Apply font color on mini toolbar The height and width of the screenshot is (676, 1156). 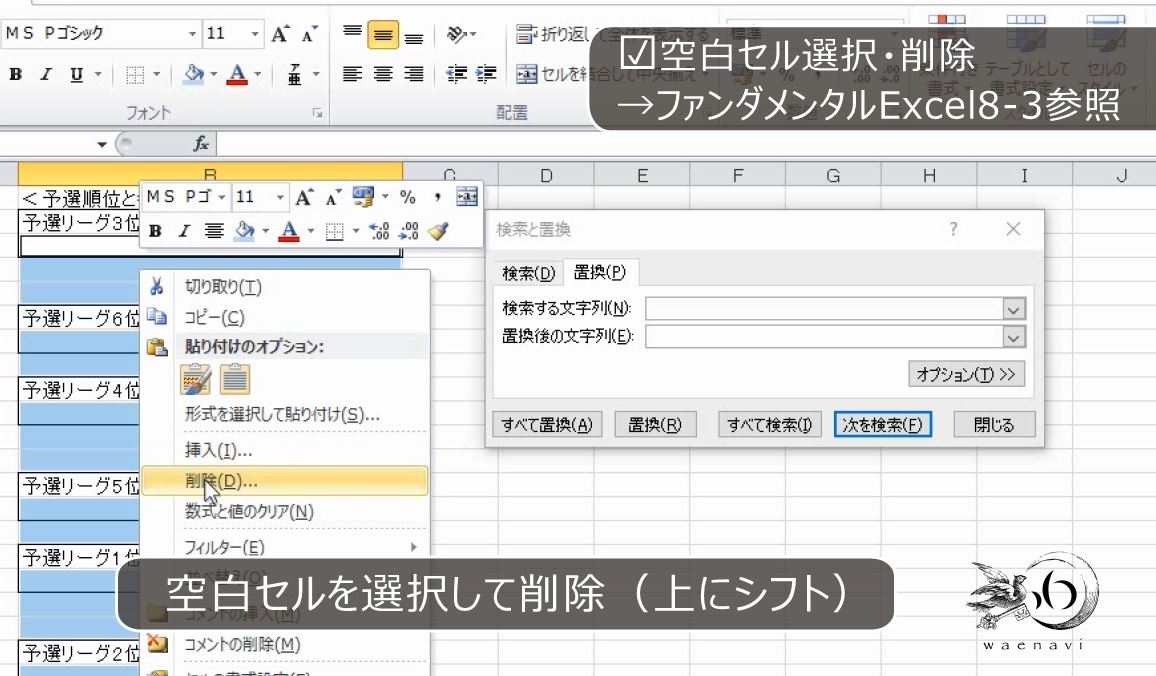click(289, 231)
